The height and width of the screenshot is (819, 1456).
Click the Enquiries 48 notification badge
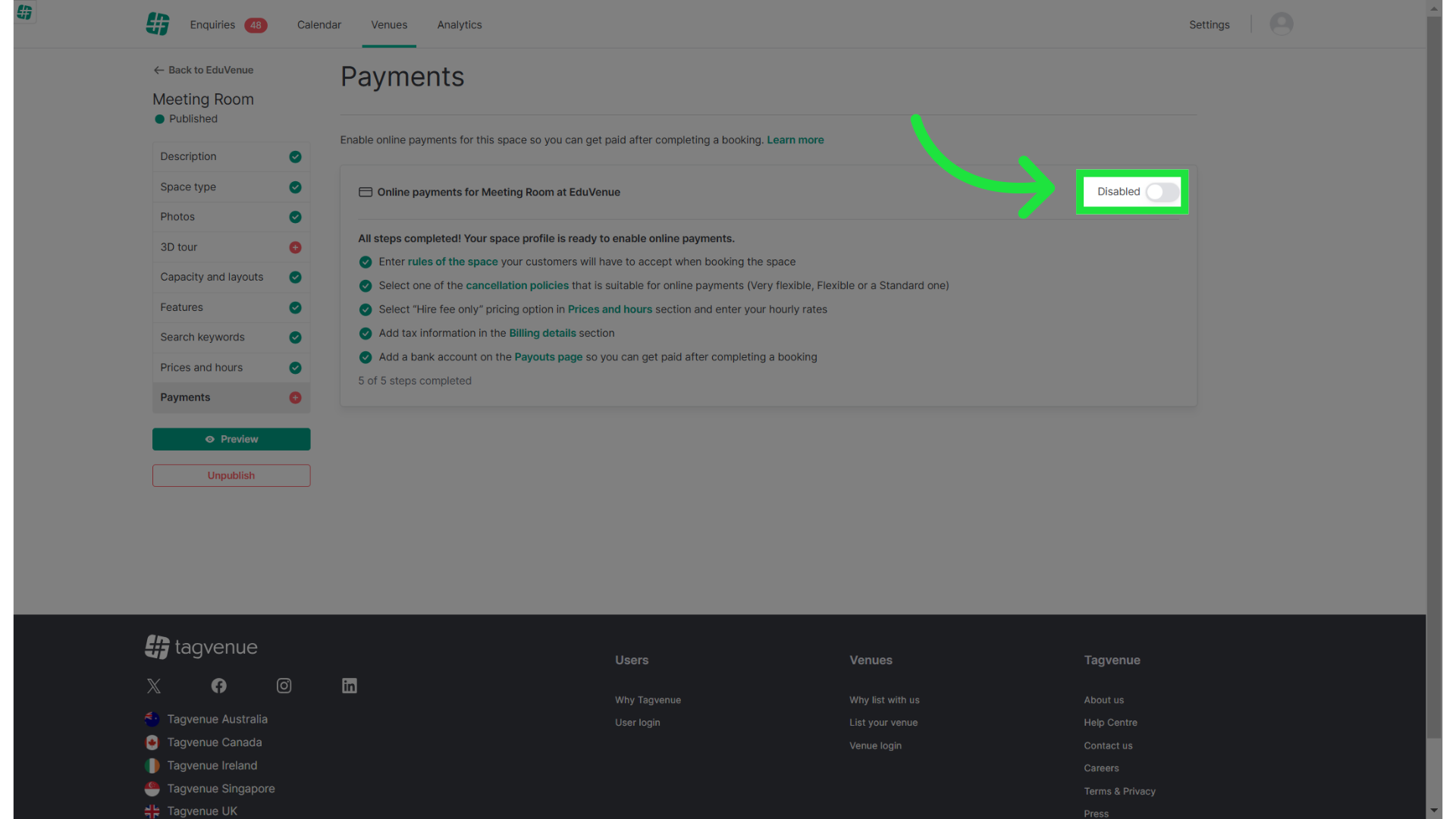[256, 25]
